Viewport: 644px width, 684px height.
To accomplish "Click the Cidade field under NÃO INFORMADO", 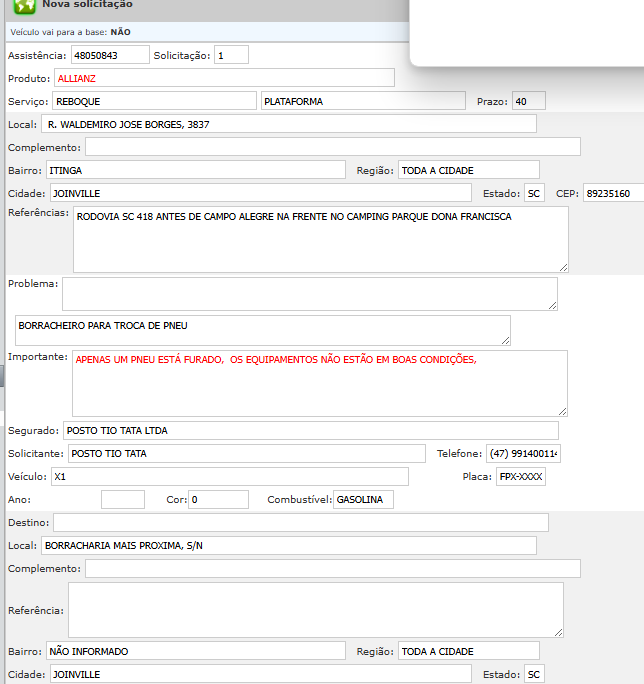I will coord(261,674).
